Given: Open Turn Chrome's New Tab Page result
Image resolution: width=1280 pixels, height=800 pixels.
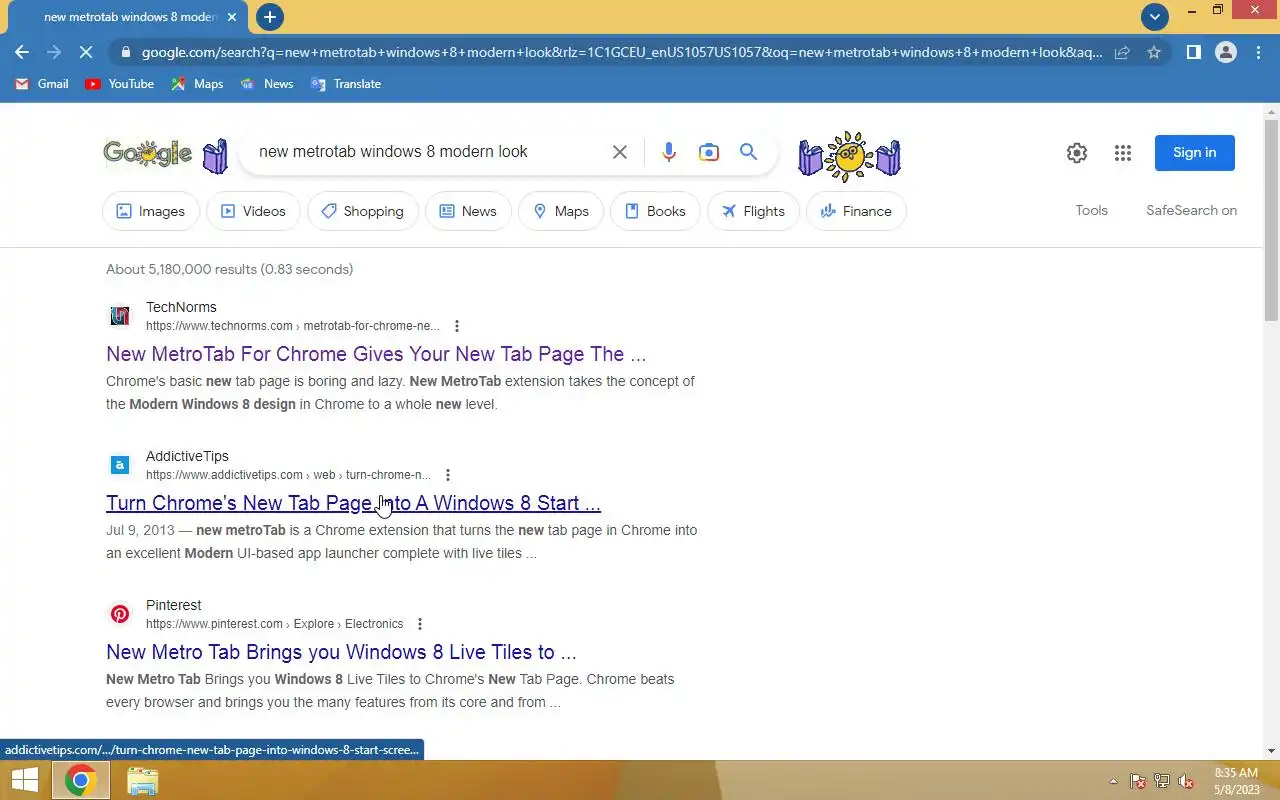Looking at the screenshot, I should pos(353,503).
